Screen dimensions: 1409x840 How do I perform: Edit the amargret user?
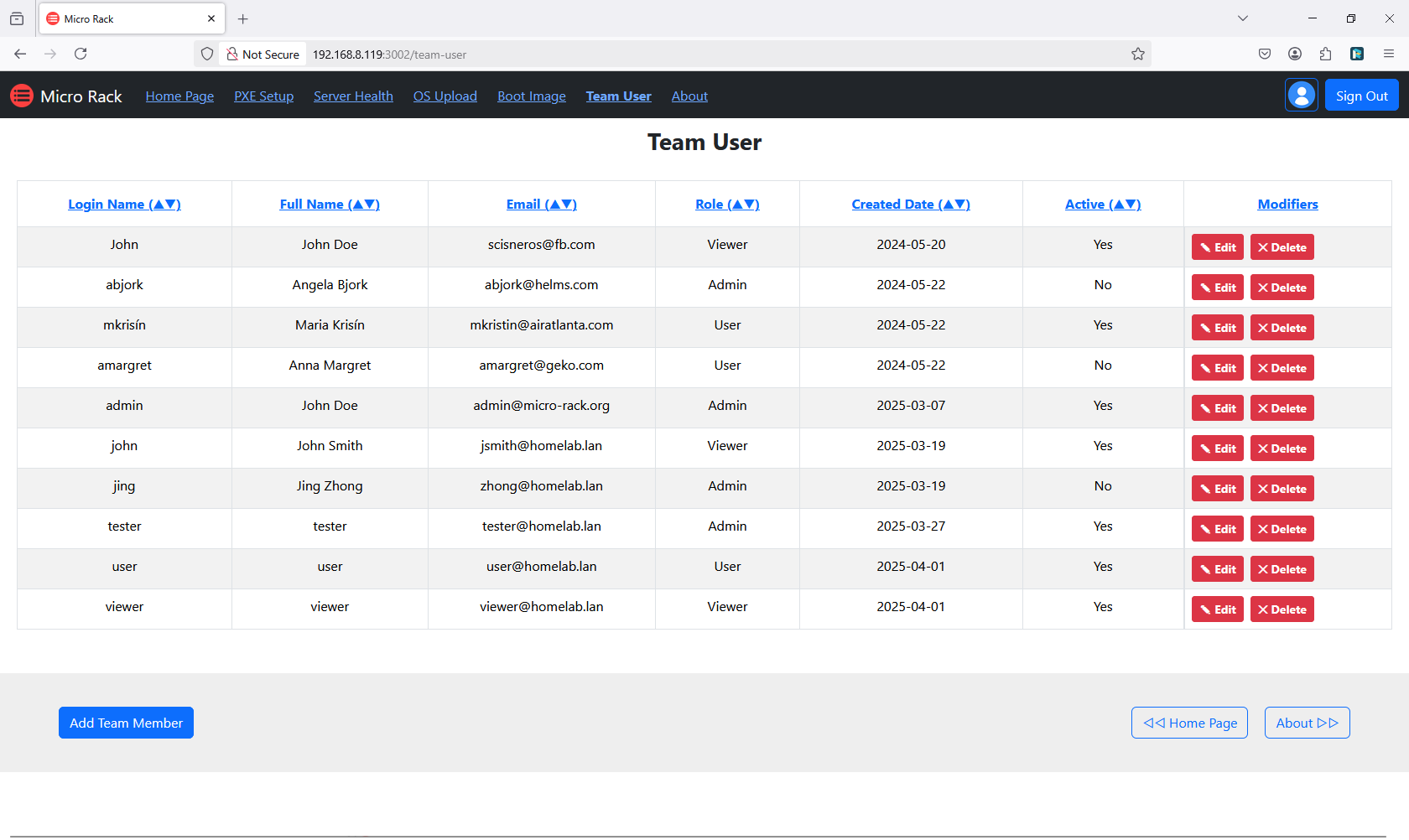[1218, 368]
